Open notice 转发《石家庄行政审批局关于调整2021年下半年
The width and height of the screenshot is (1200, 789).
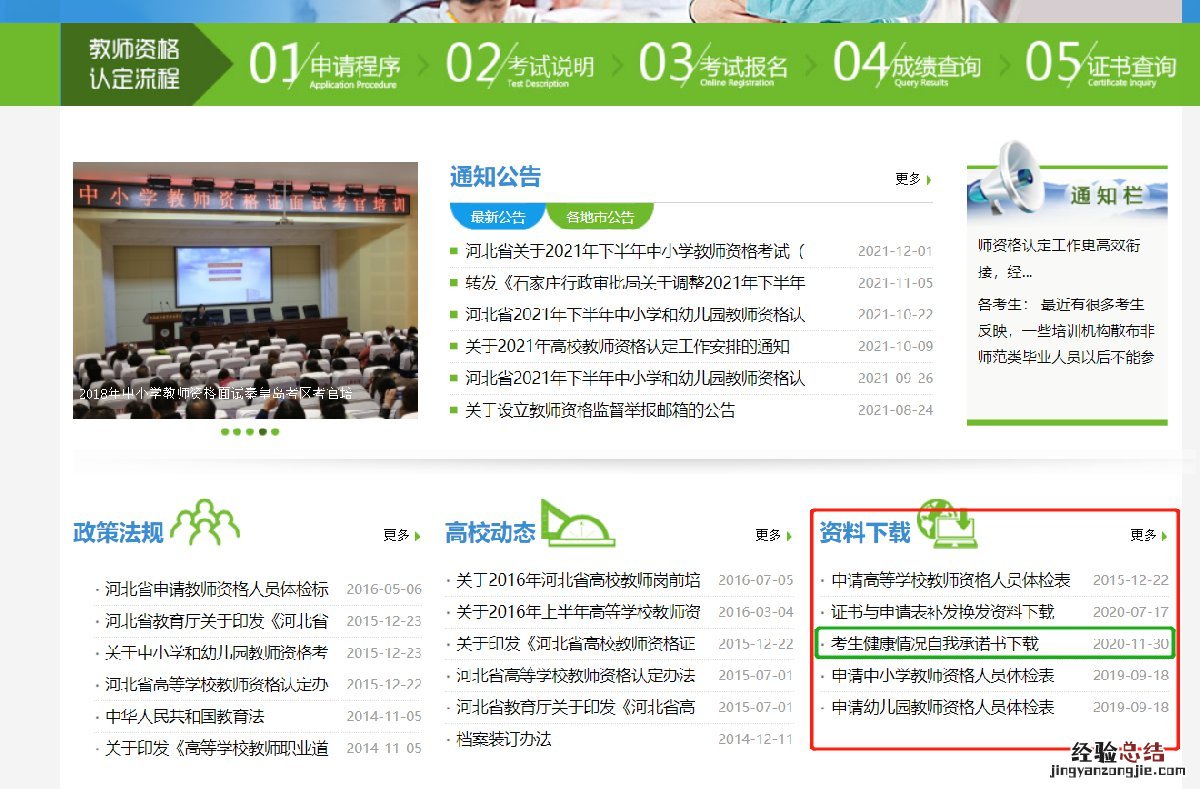coord(635,283)
